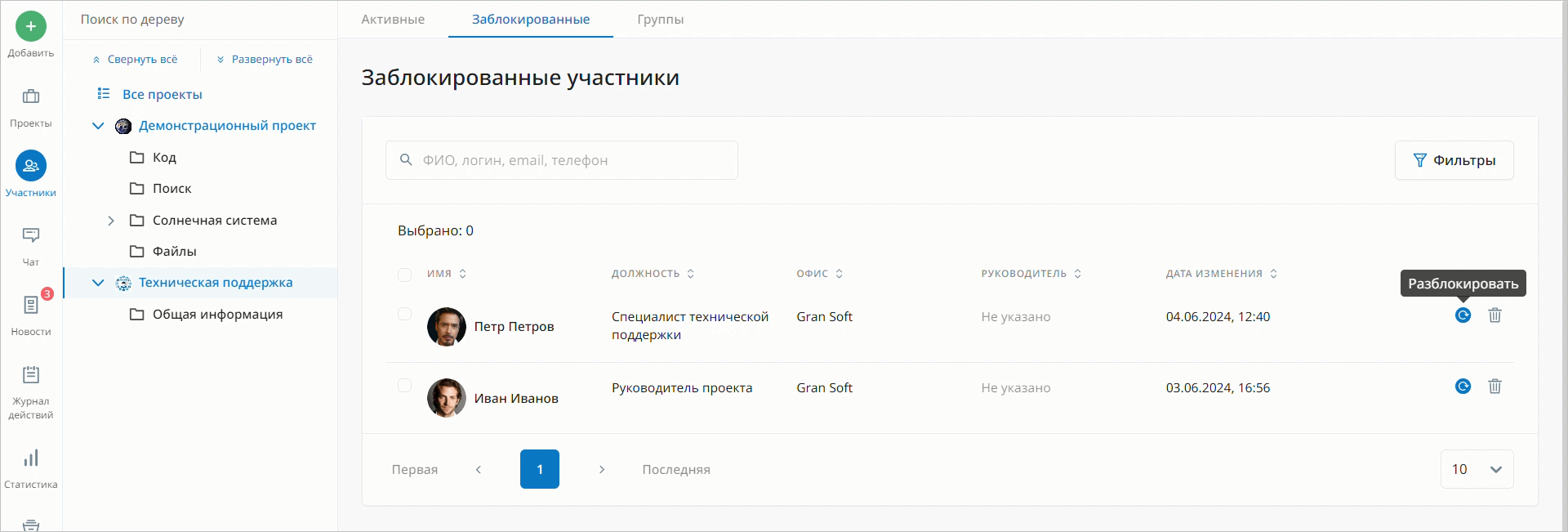Viewport: 1568px width, 532px height.
Task: Click page number 1 button
Action: coord(540,469)
